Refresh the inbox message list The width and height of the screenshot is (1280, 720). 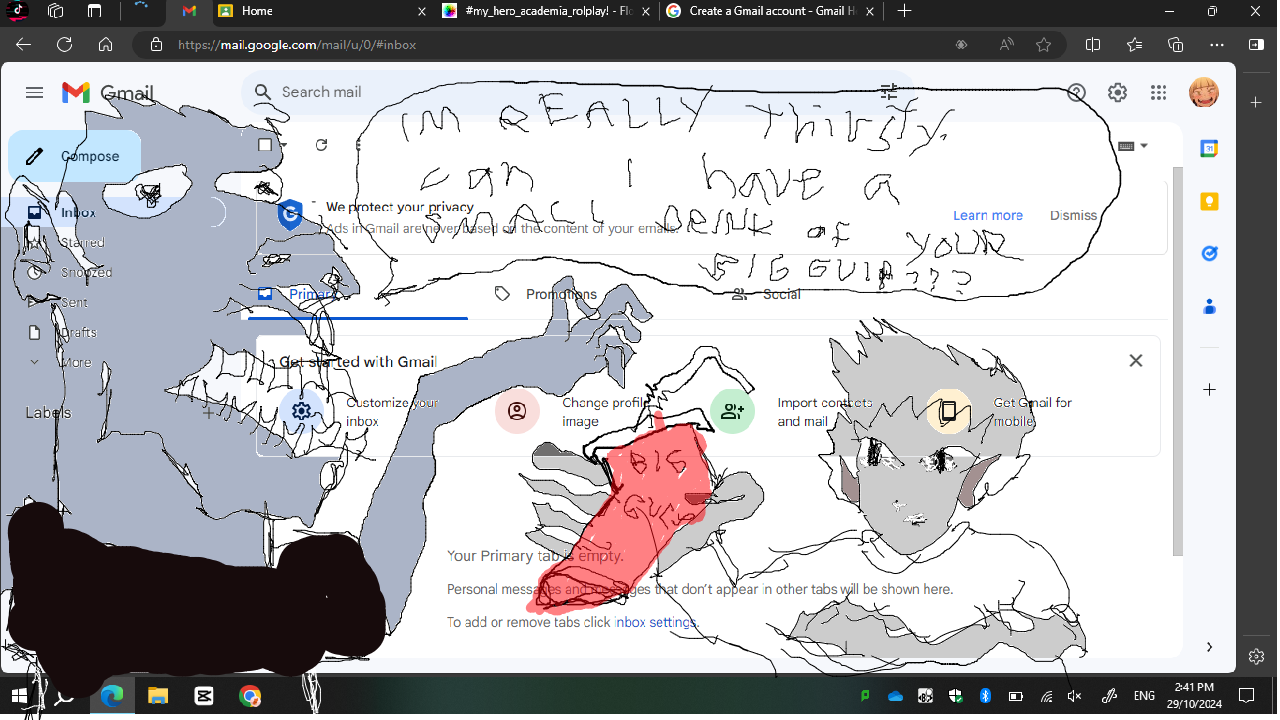click(321, 145)
